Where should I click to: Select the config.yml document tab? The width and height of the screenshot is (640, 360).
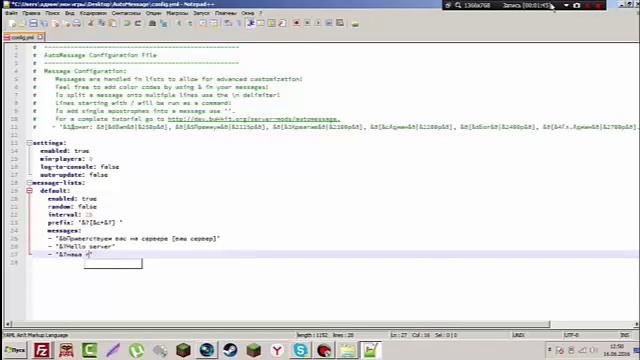point(23,37)
